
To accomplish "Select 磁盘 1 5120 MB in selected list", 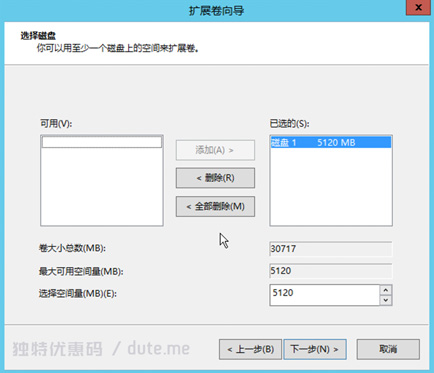I will [331, 143].
